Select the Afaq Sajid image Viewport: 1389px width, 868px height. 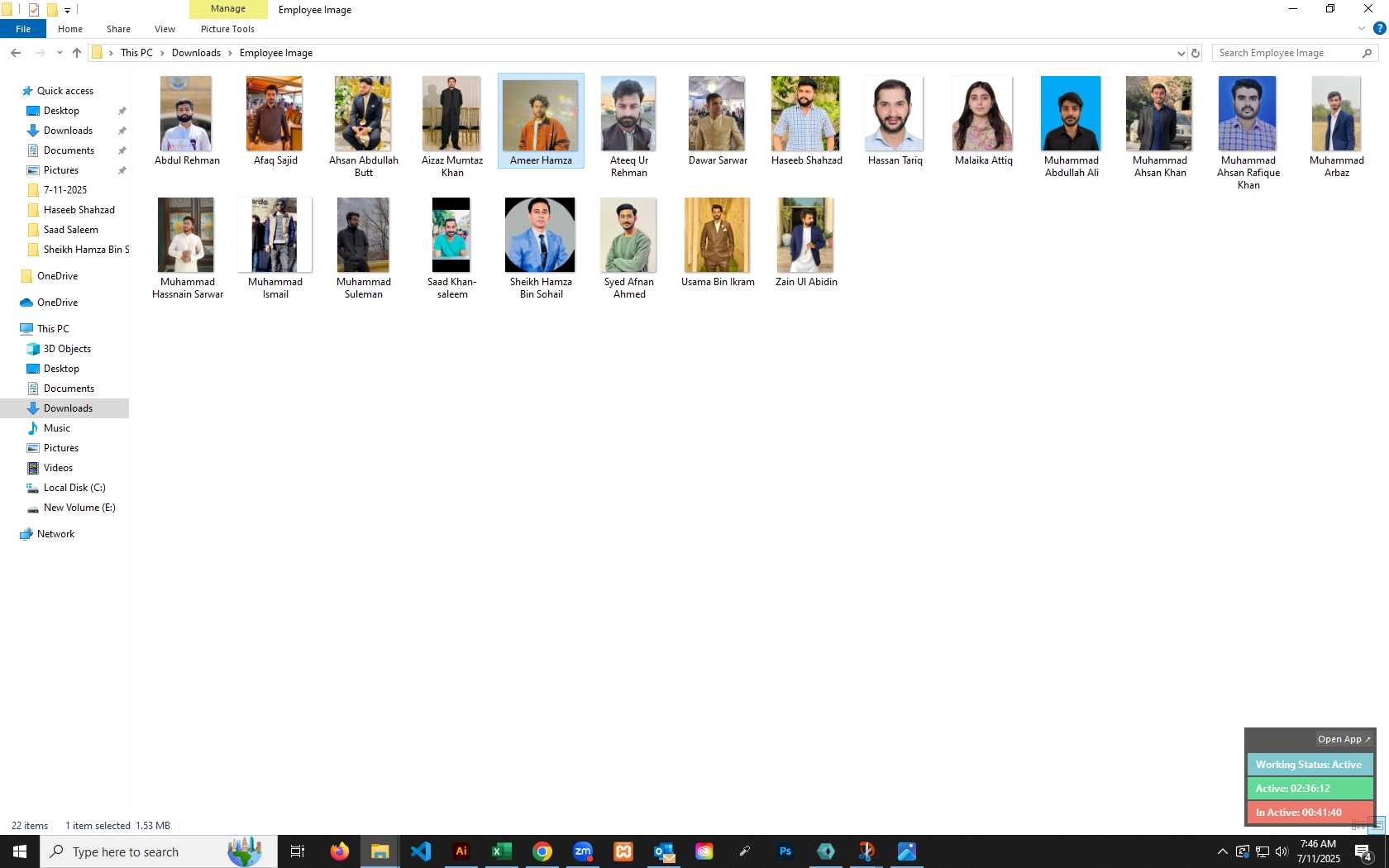tap(275, 121)
